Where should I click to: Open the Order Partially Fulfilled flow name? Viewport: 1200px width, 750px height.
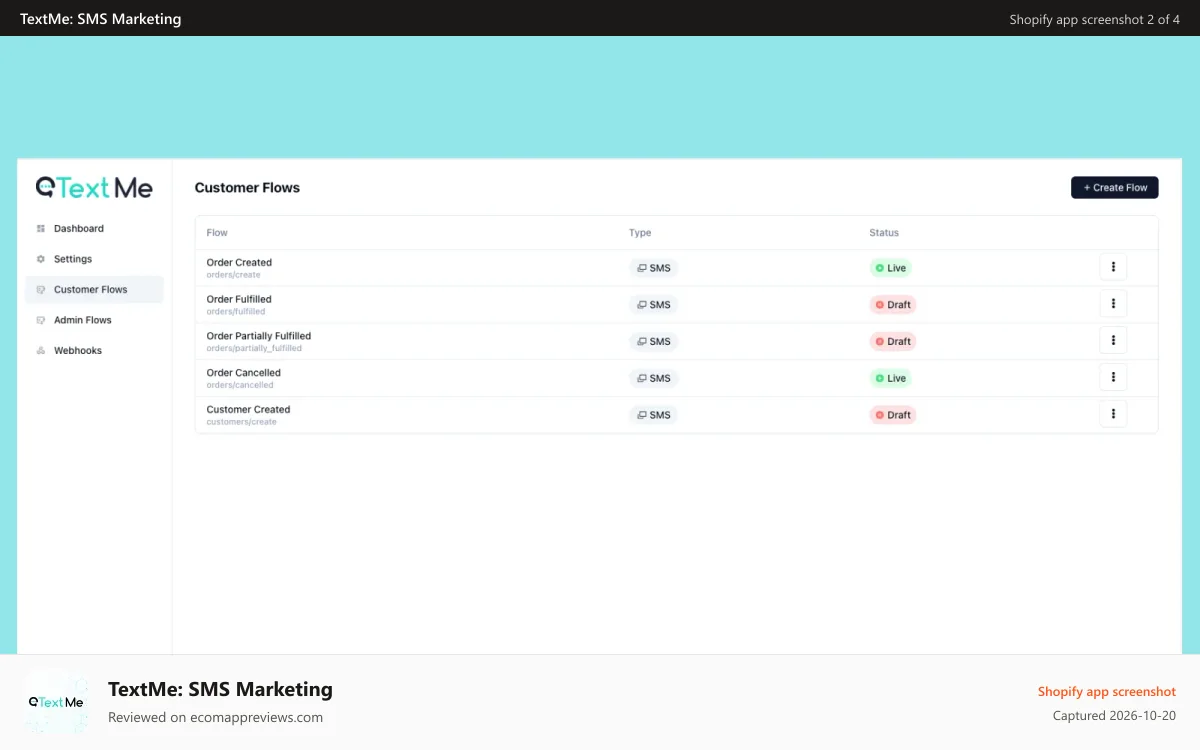coord(259,336)
